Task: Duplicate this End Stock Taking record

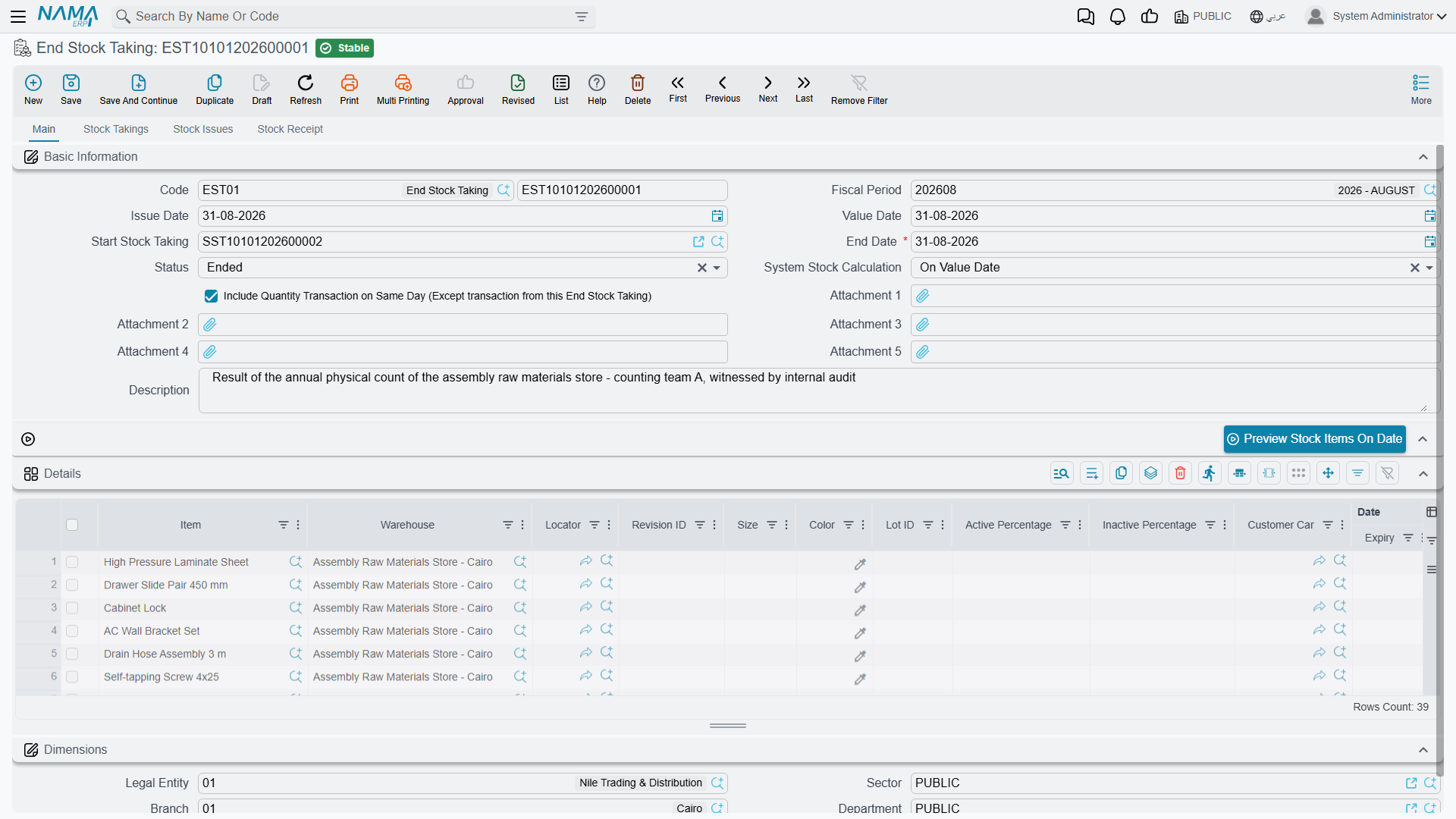Action: pyautogui.click(x=215, y=89)
